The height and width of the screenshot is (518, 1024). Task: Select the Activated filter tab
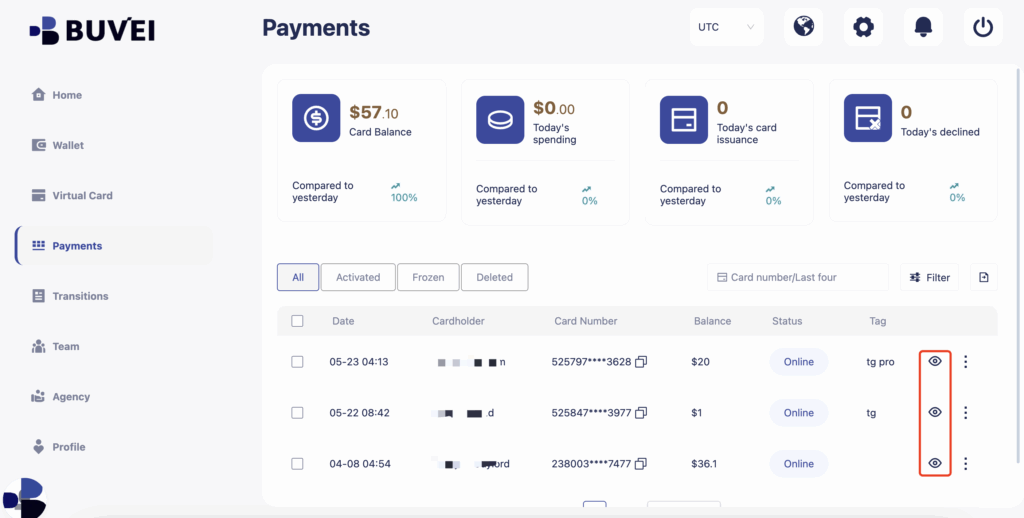(x=358, y=277)
